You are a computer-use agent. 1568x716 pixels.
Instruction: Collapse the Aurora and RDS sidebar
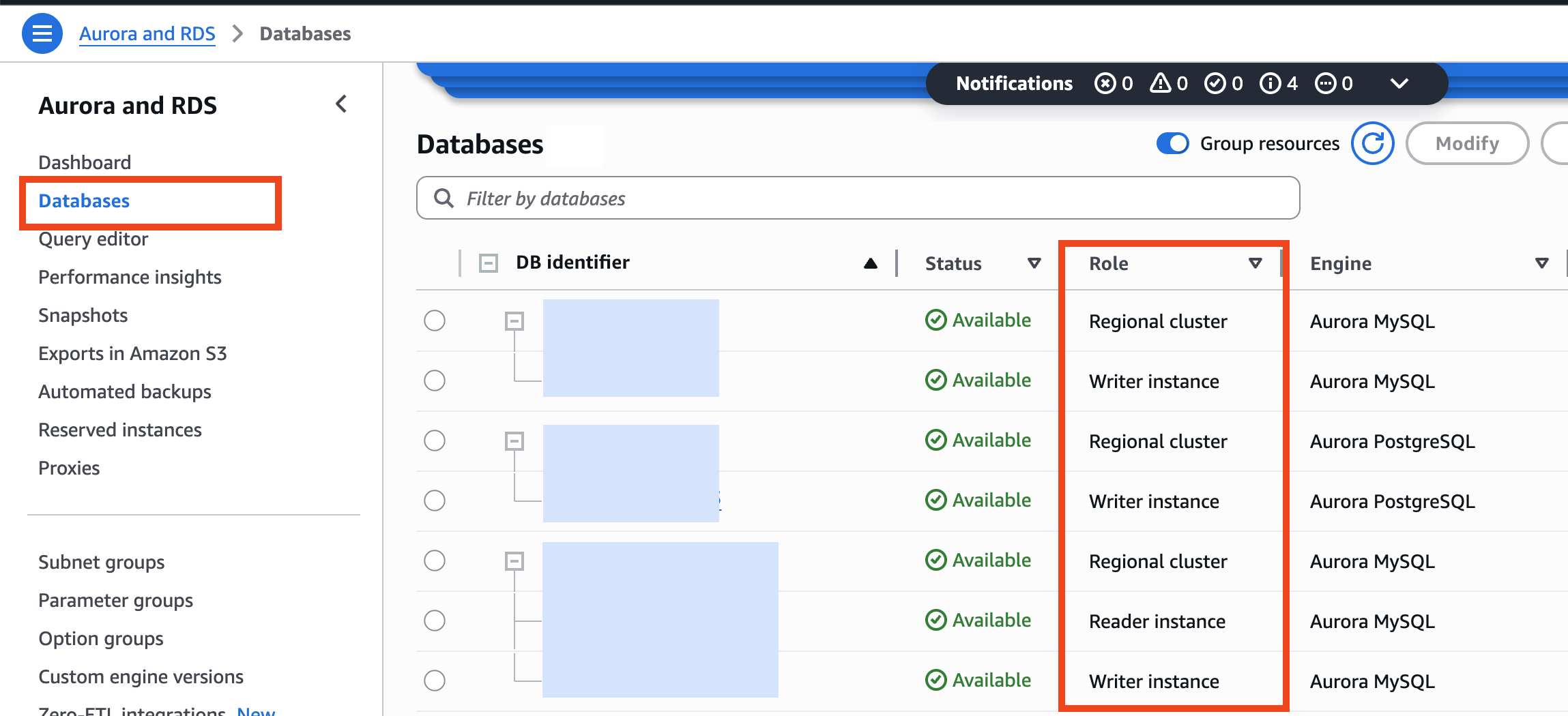tap(341, 104)
